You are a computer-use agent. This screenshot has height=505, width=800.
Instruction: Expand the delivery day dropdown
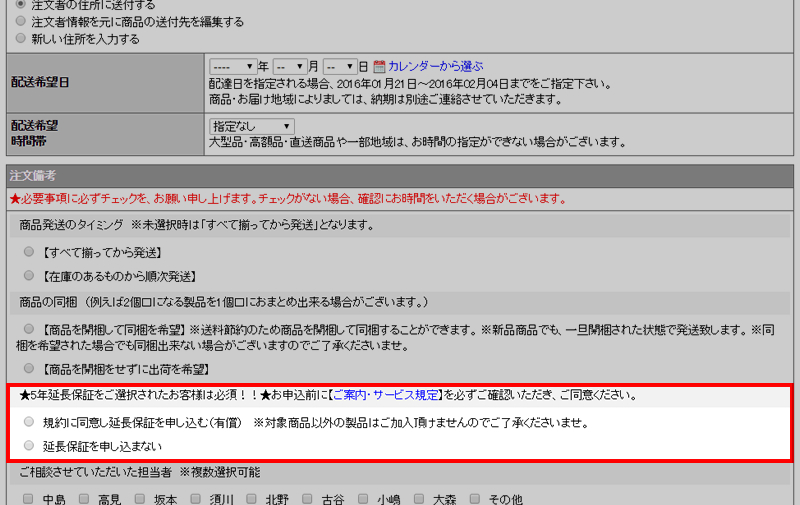pyautogui.click(x=339, y=66)
